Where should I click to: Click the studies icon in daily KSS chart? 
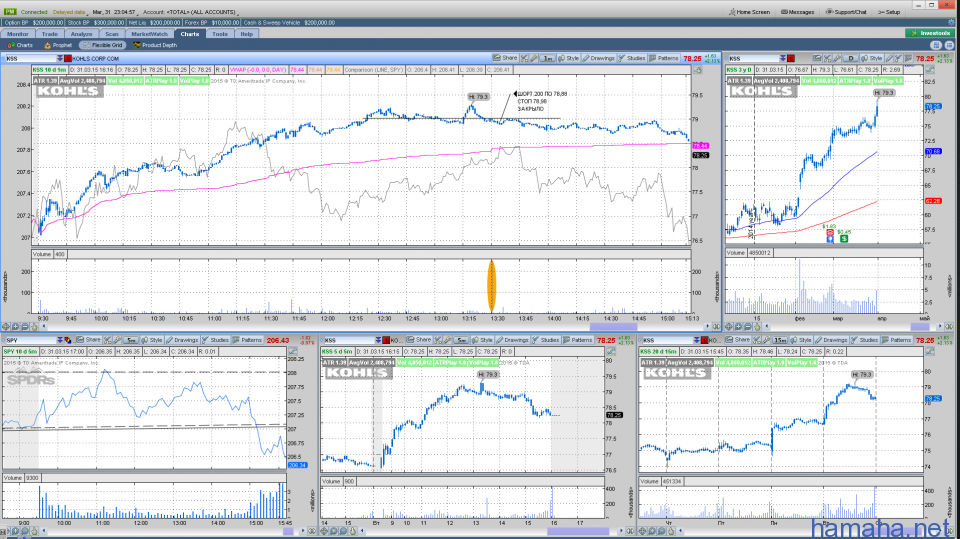tap(899, 58)
